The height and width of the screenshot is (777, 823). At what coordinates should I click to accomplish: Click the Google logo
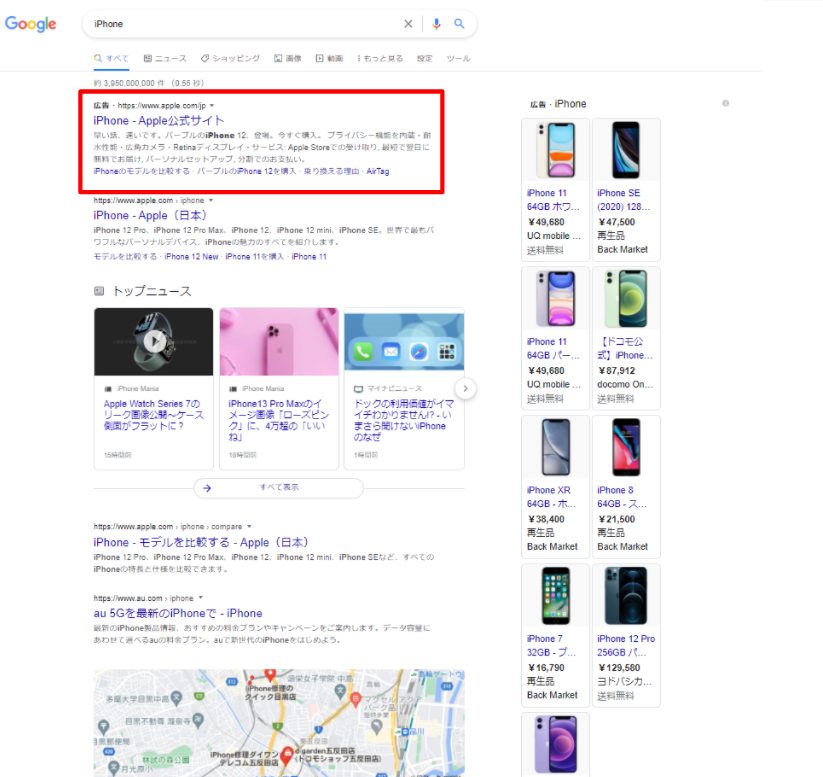click(30, 24)
